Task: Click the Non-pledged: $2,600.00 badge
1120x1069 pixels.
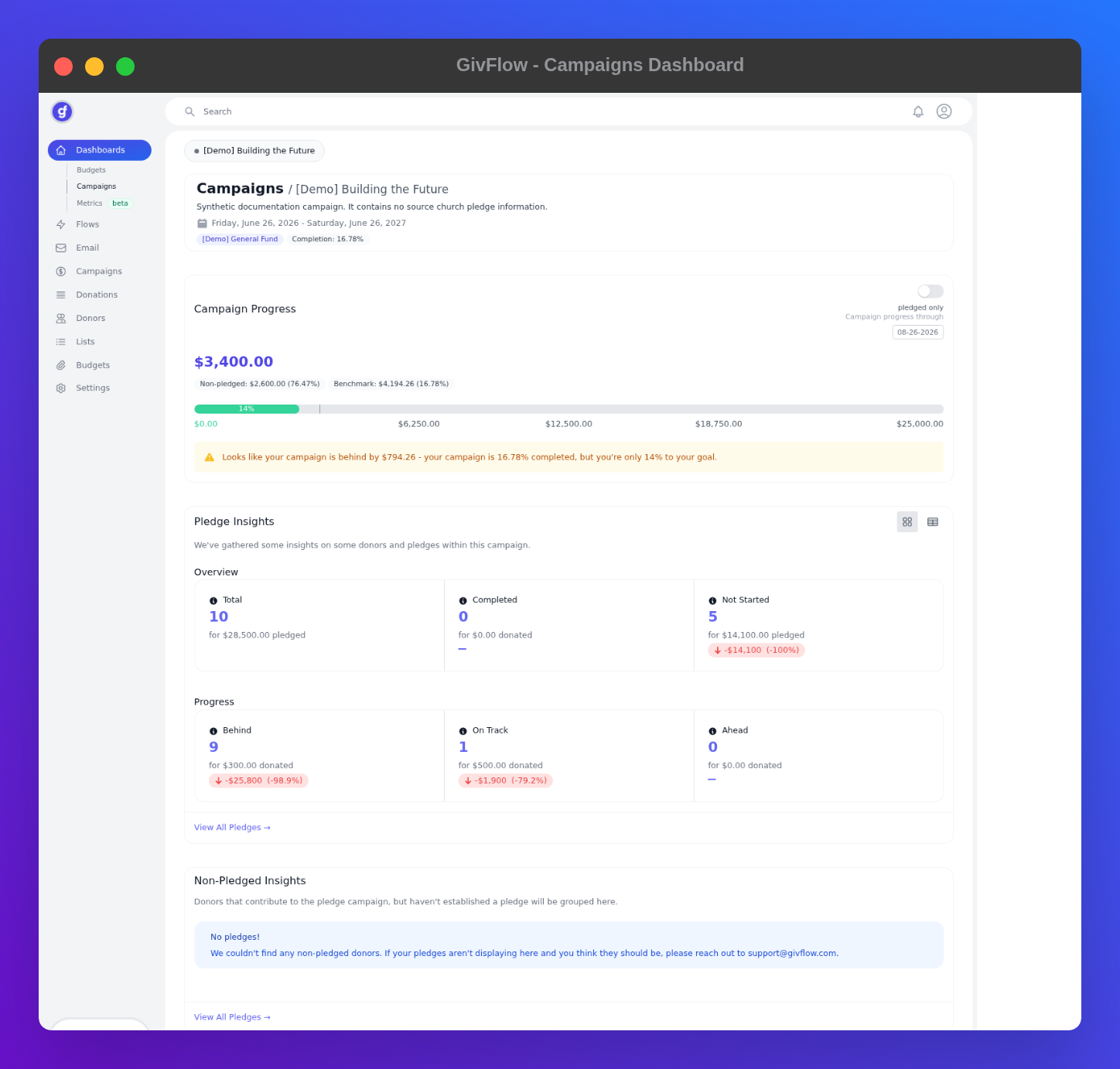Action: click(x=260, y=384)
